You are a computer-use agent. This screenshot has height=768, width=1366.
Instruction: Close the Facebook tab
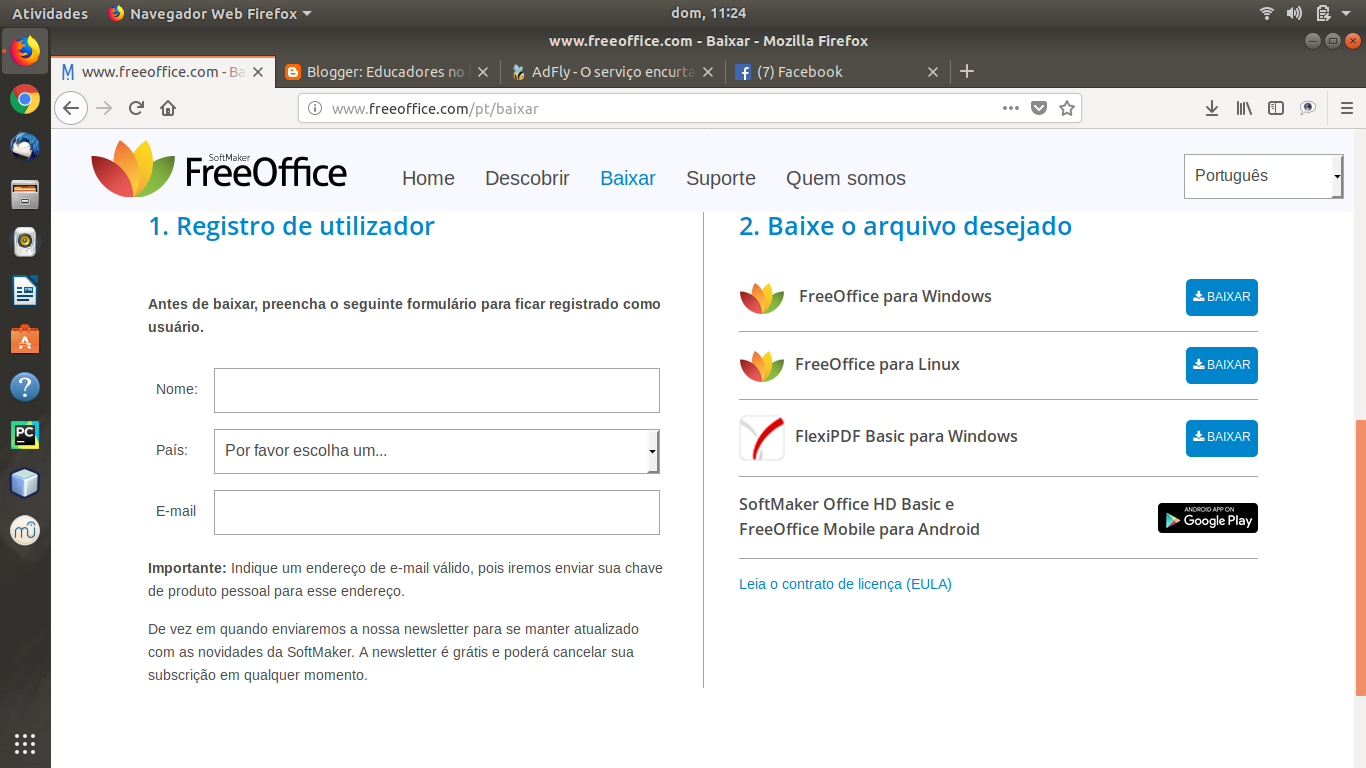(x=933, y=72)
